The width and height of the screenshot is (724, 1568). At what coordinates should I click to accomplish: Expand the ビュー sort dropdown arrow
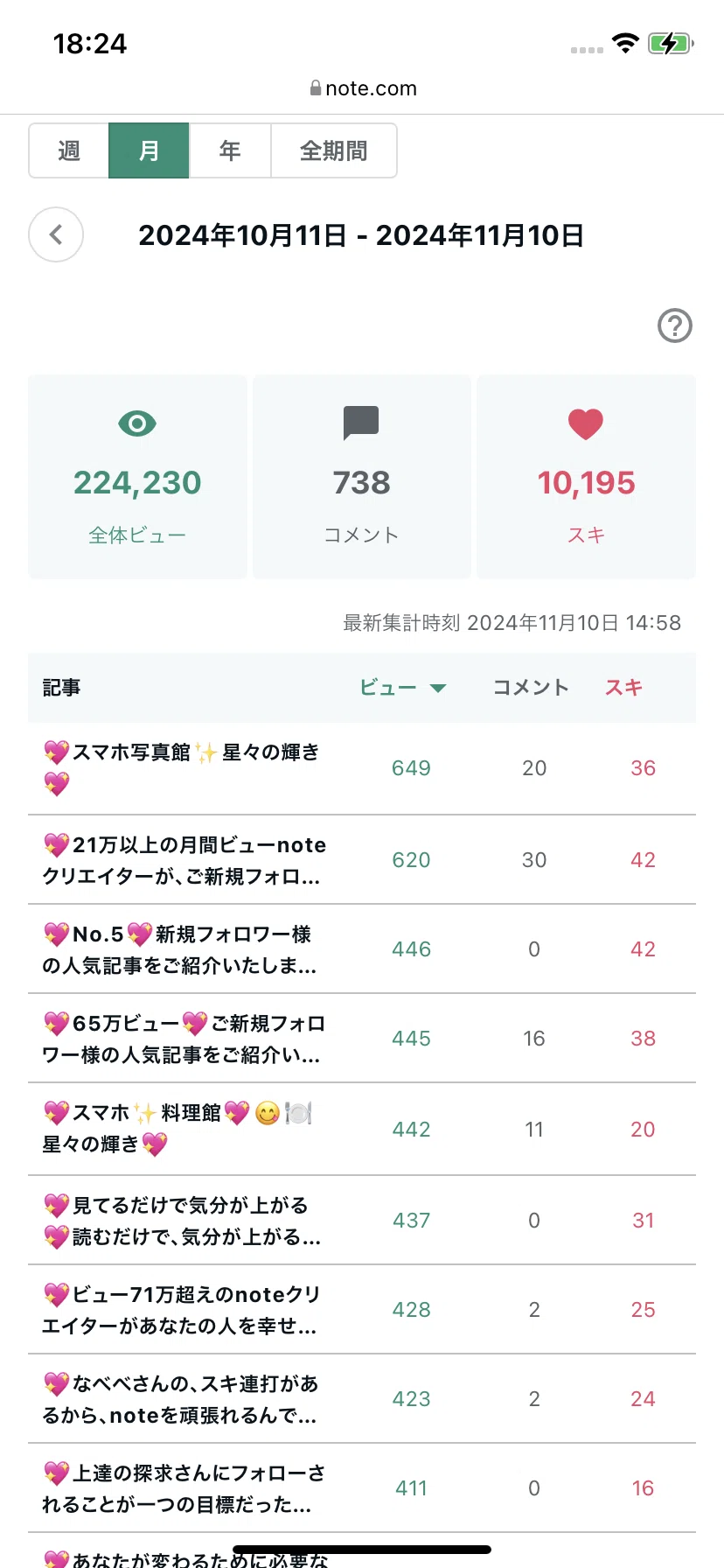[438, 689]
